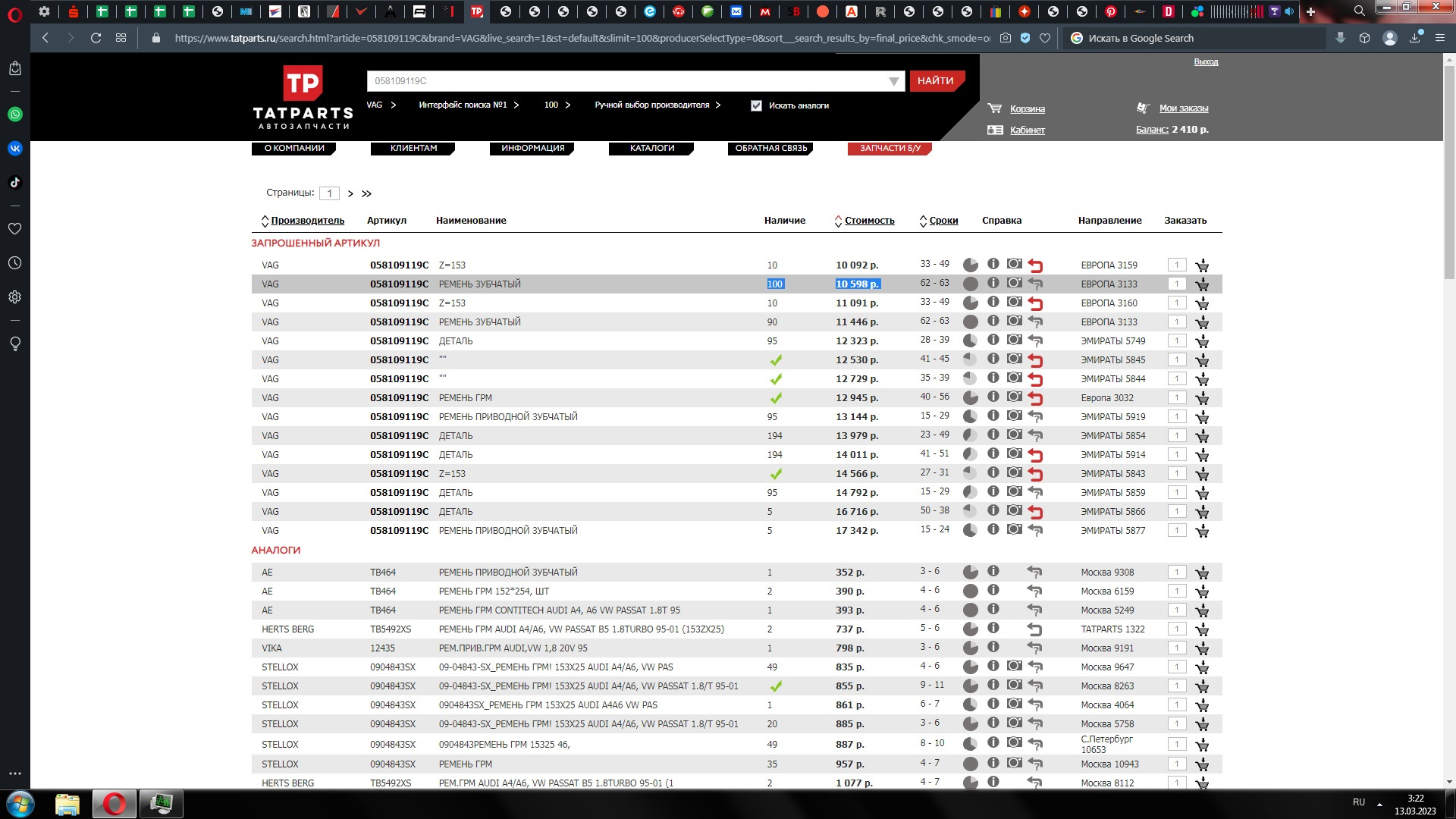The image size is (1456, 819).
Task: Open File Explorer from taskbar
Action: pos(67,804)
